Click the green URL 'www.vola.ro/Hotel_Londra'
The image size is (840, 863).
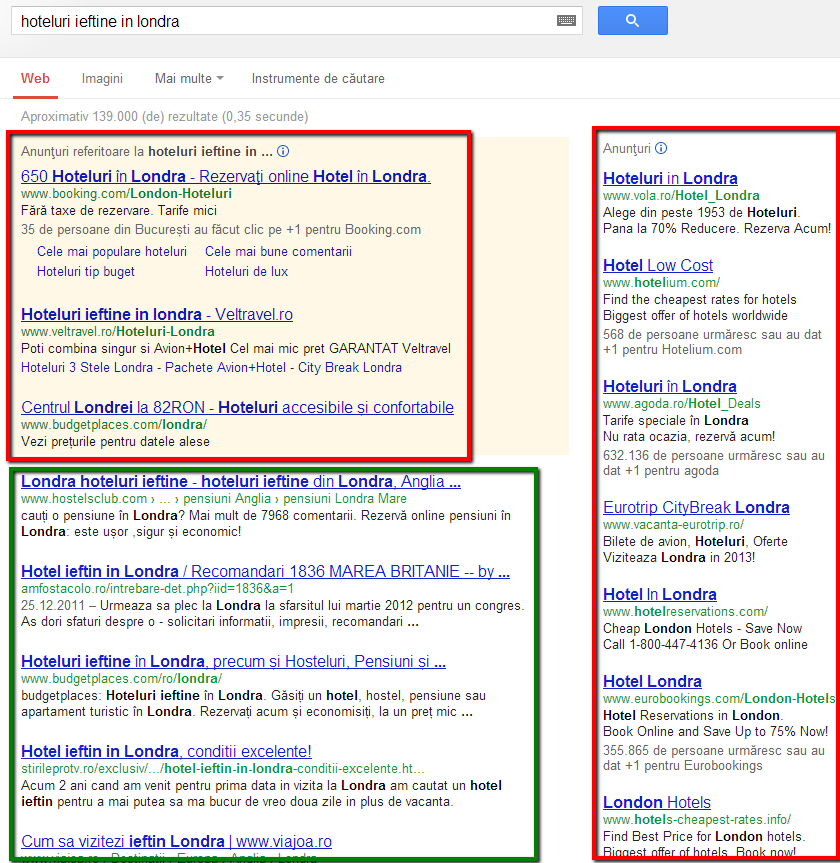pyautogui.click(x=681, y=195)
